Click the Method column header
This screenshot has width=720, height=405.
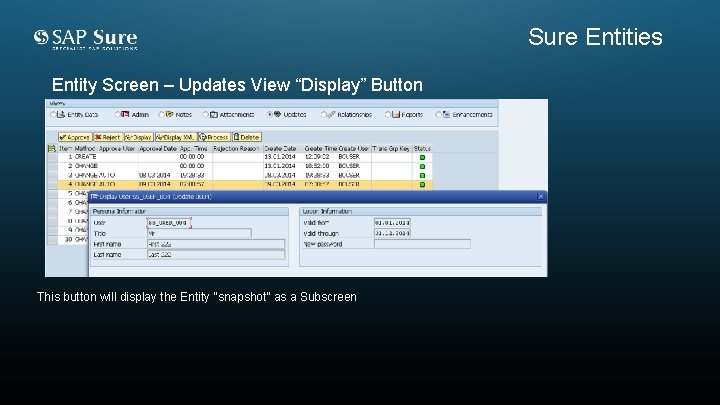point(84,148)
